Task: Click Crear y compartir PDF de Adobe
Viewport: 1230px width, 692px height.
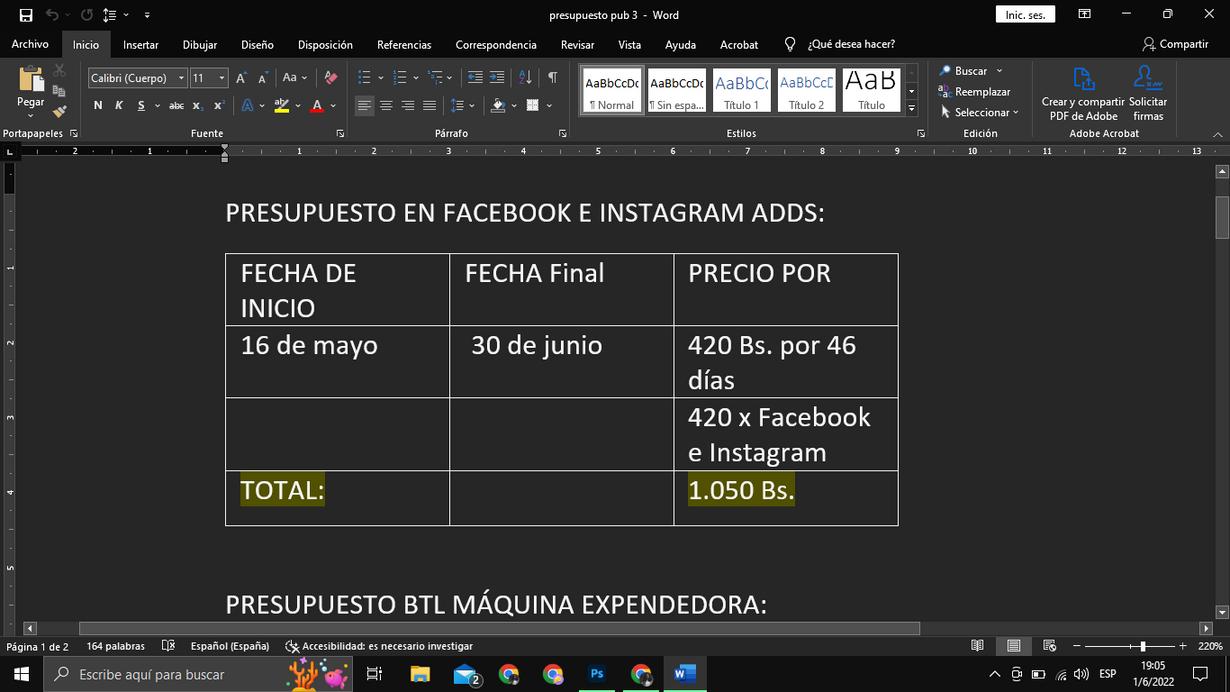Action: 1083,94
